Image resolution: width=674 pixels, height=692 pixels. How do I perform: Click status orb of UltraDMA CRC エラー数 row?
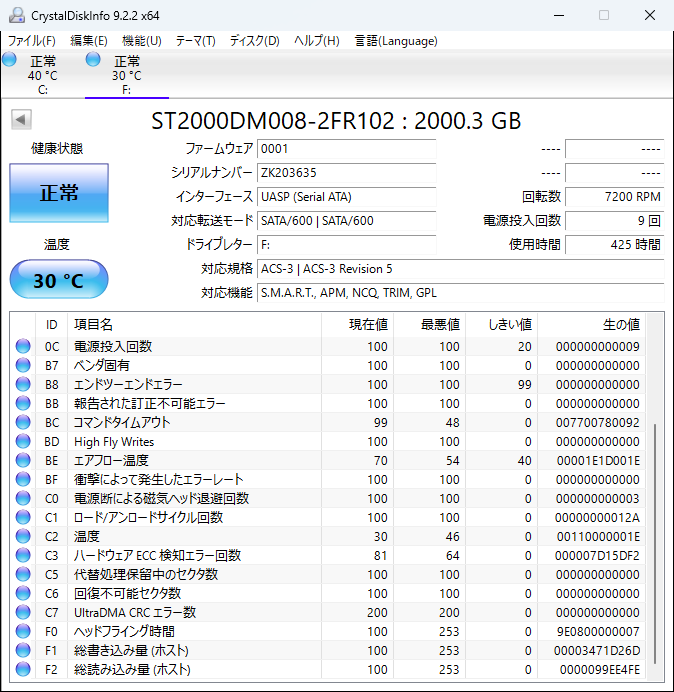point(23,612)
